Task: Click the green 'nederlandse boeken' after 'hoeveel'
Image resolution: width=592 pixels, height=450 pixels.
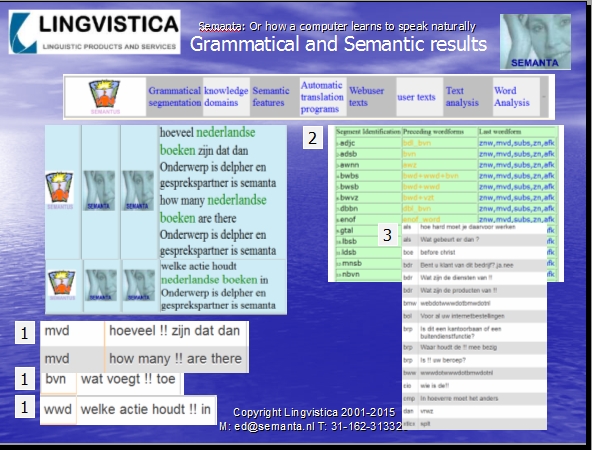Action: tap(208, 141)
